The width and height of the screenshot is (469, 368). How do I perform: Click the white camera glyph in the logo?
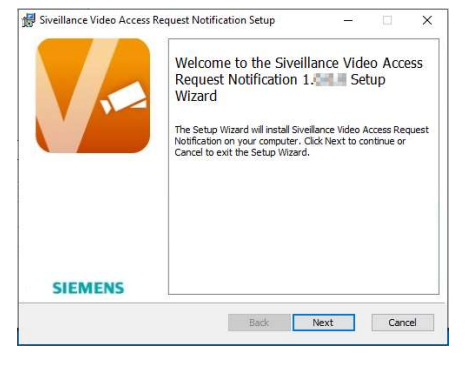coord(124,97)
